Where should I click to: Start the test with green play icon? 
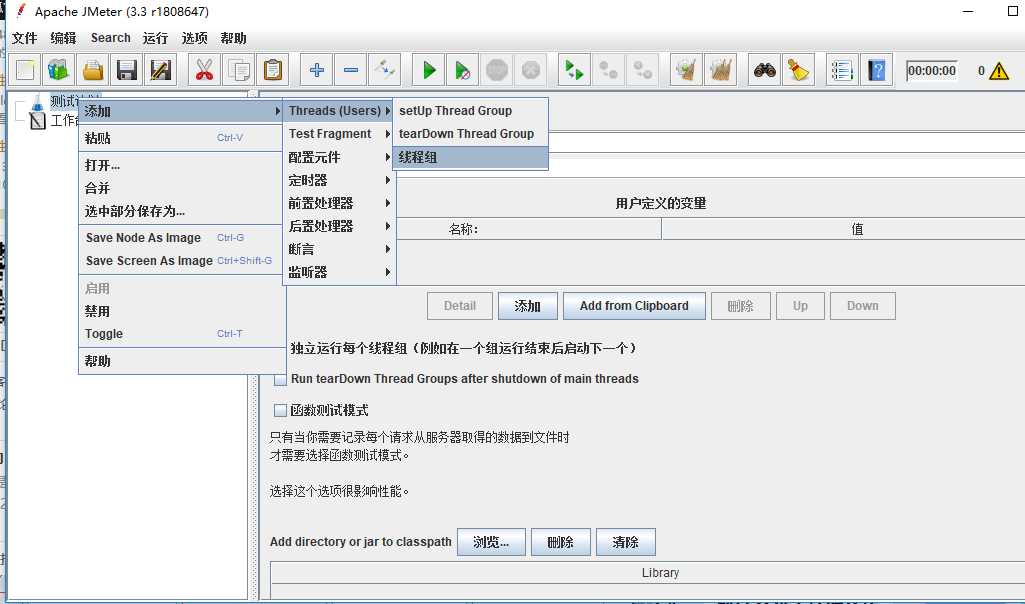pos(429,70)
